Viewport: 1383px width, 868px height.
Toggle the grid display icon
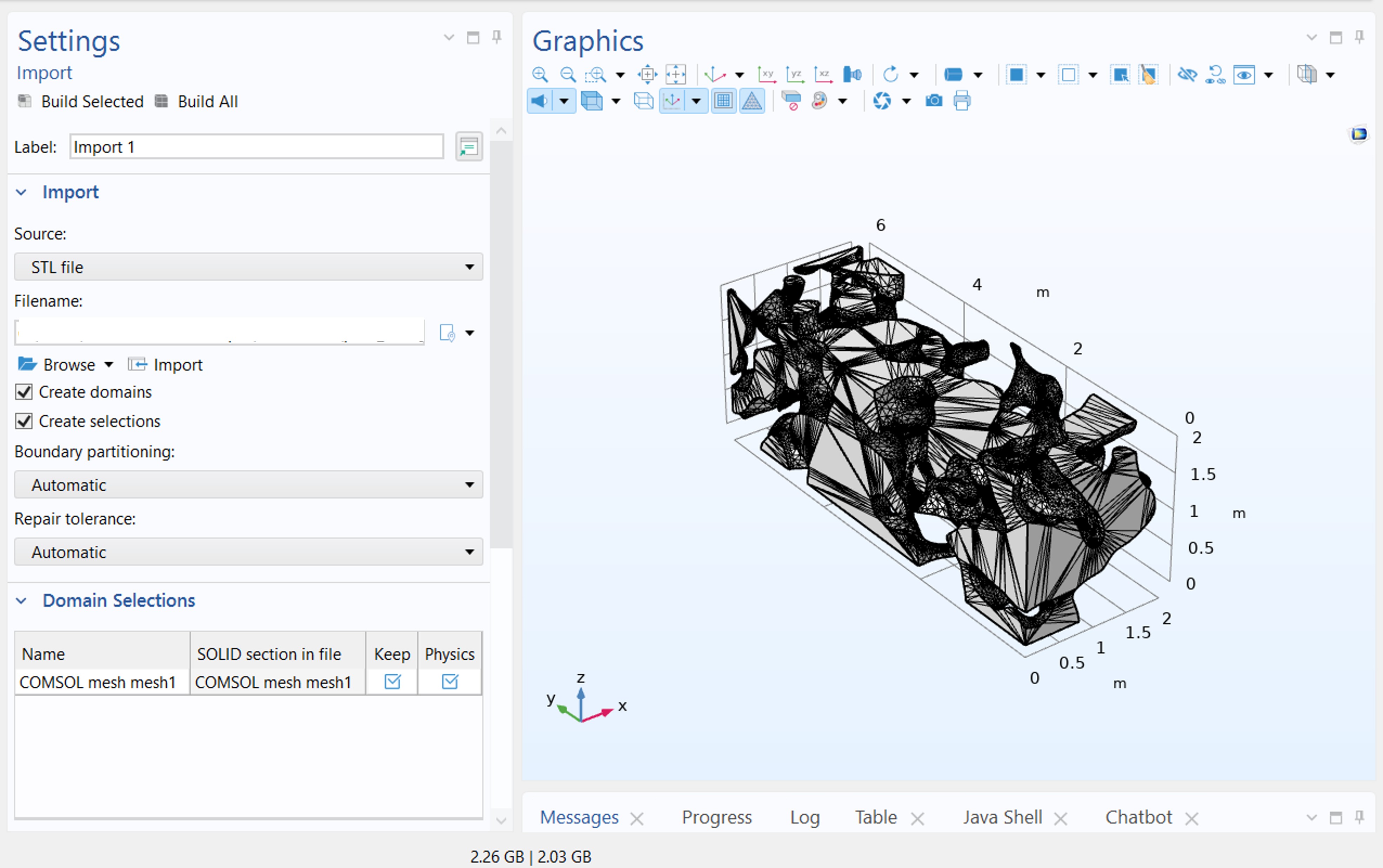coord(723,101)
